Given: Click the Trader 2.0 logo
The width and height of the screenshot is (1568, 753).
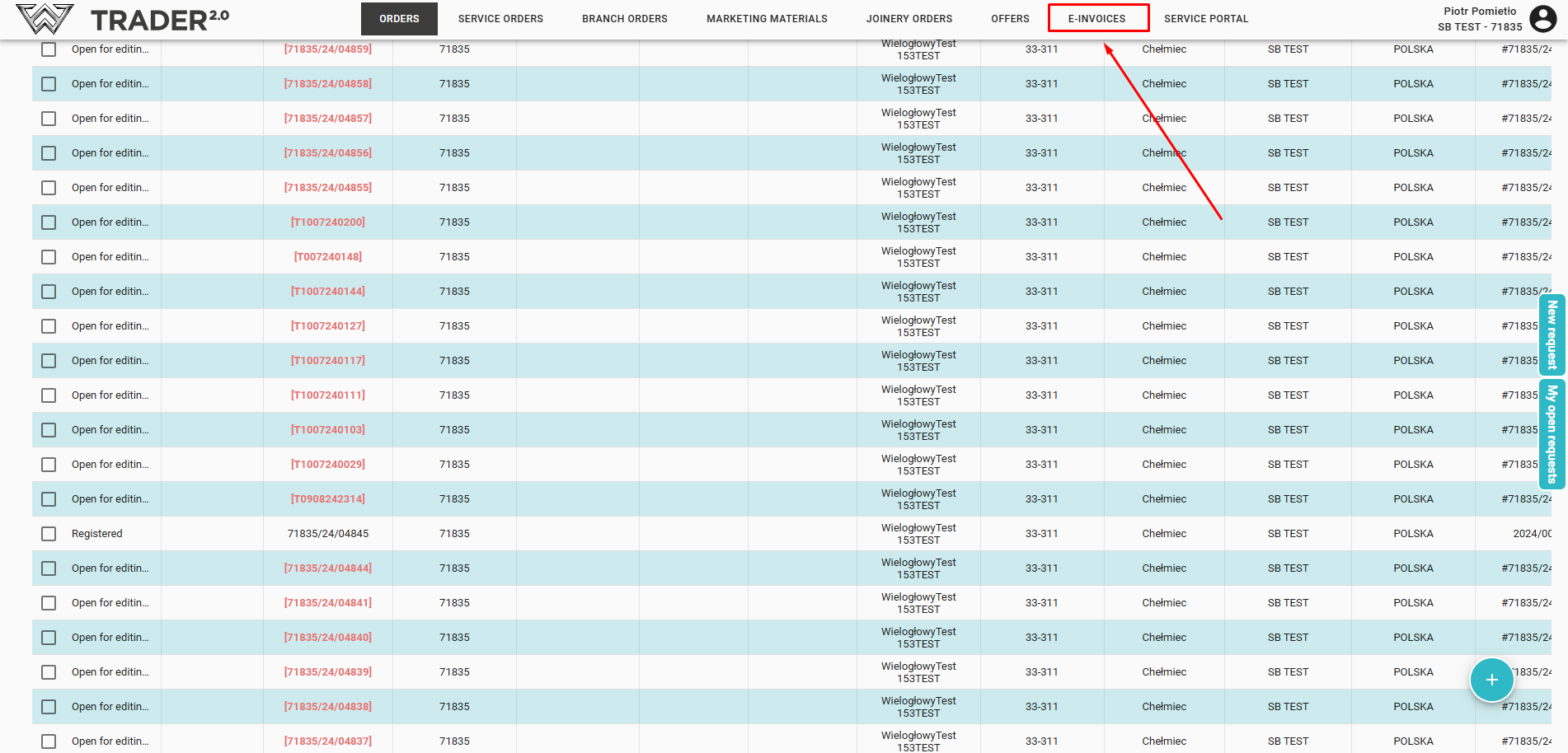Looking at the screenshot, I should pyautogui.click(x=122, y=19).
